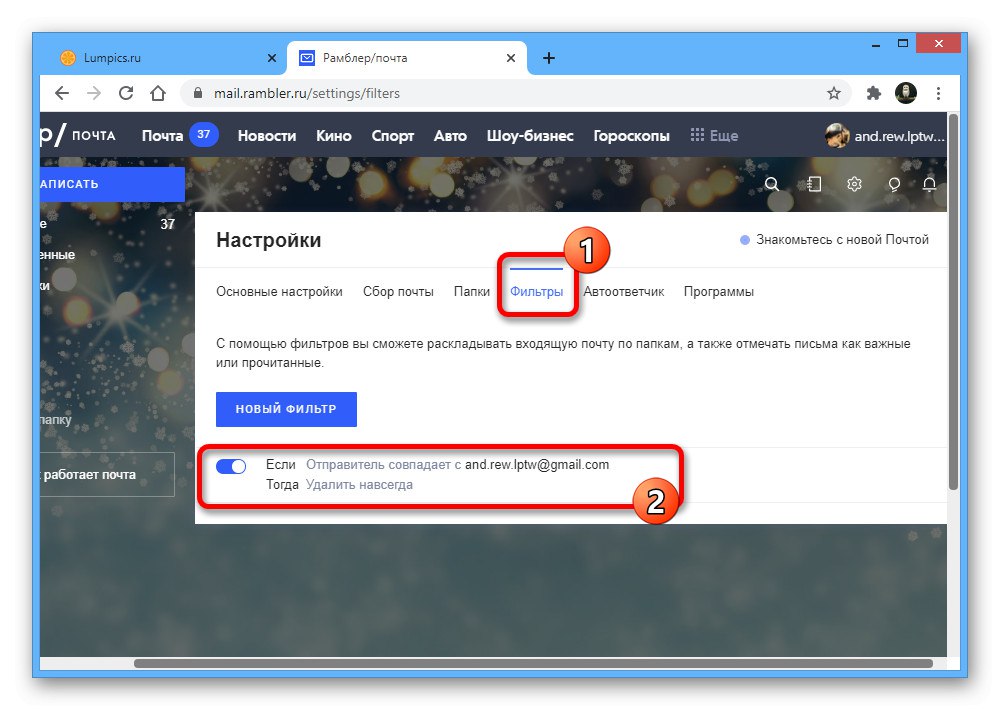Click Почта link in top navigation
The width and height of the screenshot is (1000, 710).
pyautogui.click(x=162, y=136)
